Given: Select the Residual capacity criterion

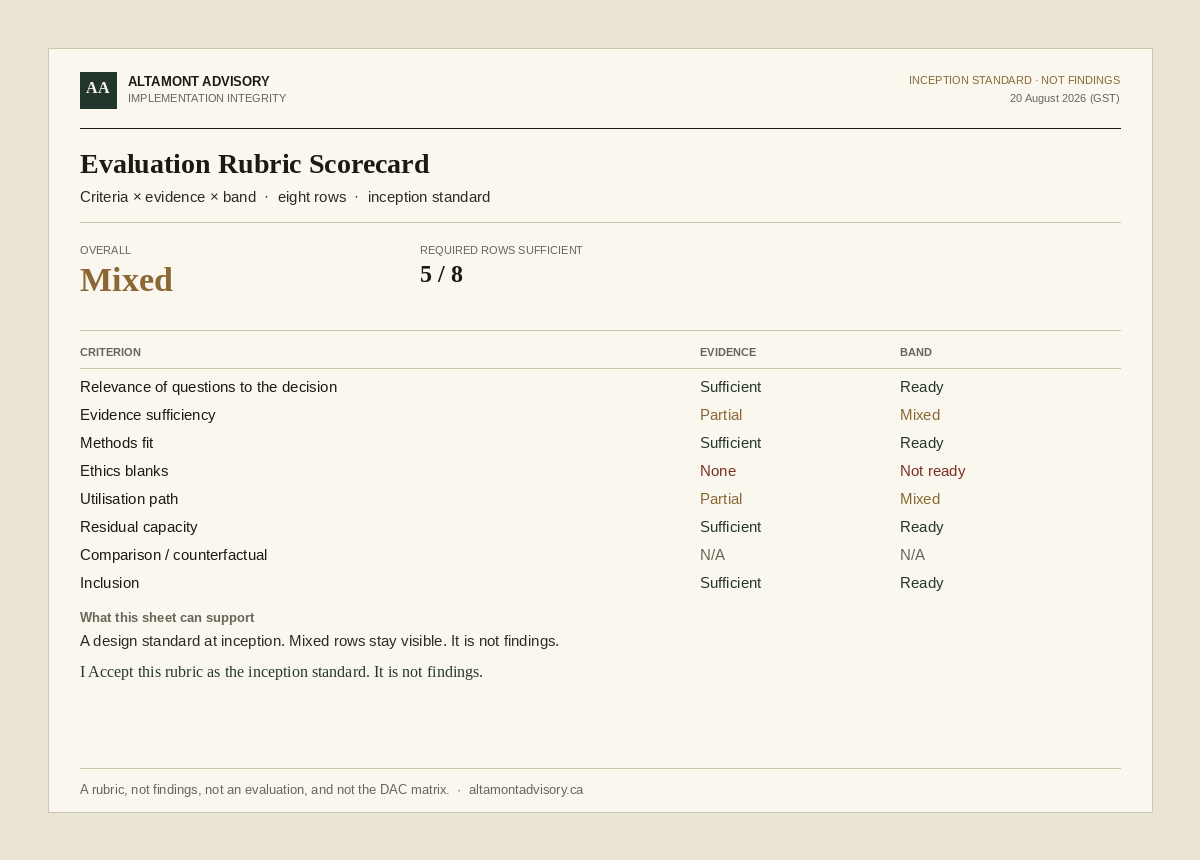Looking at the screenshot, I should 139,527.
